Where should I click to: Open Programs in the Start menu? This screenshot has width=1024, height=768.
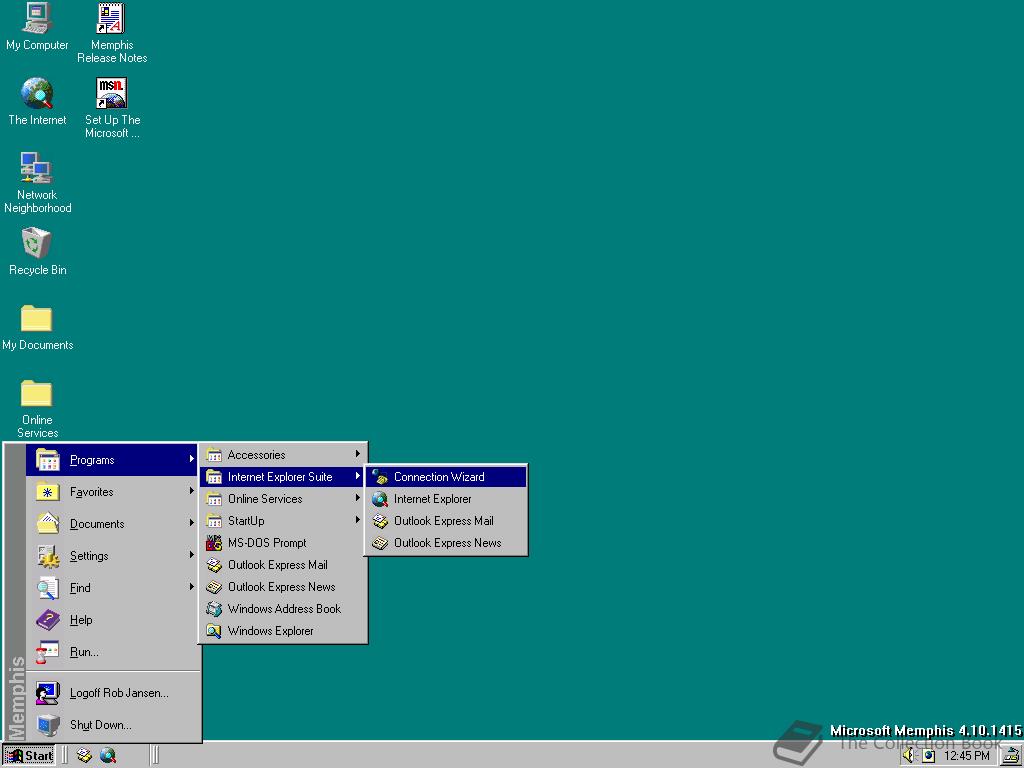click(x=113, y=460)
